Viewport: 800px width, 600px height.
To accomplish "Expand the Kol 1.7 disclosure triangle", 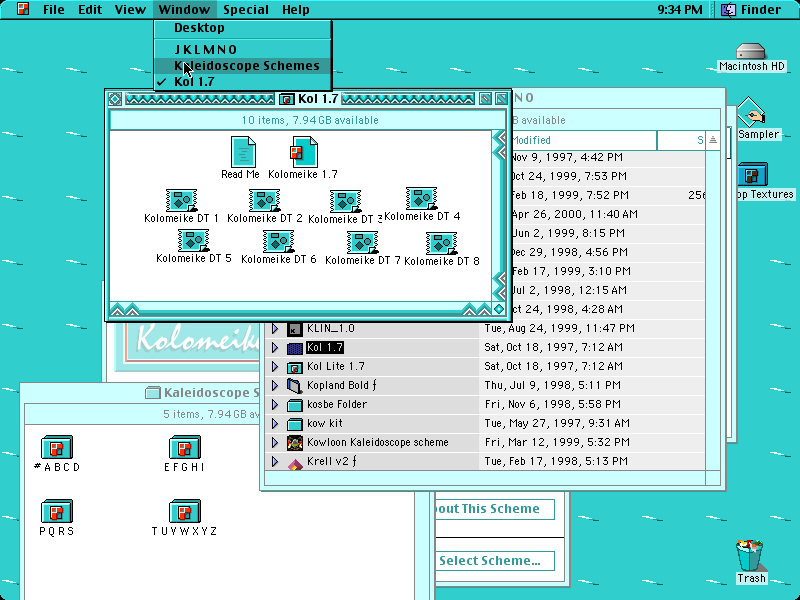I will (x=275, y=347).
